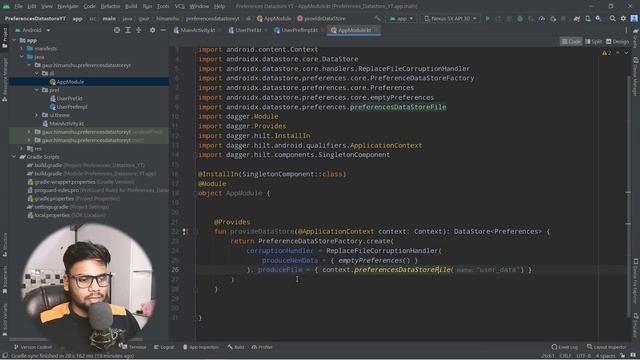640x360 pixels.
Task: Open the Build menu
Action: (x=131, y=6)
